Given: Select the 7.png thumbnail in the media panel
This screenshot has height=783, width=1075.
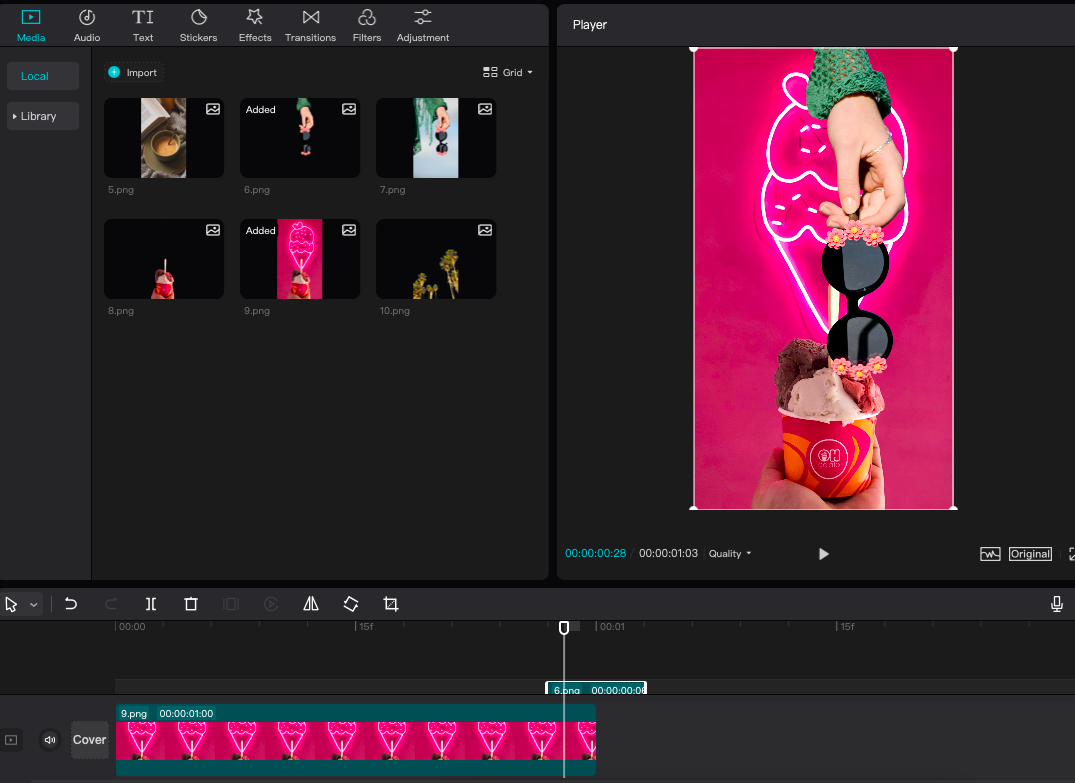Looking at the screenshot, I should [x=435, y=138].
